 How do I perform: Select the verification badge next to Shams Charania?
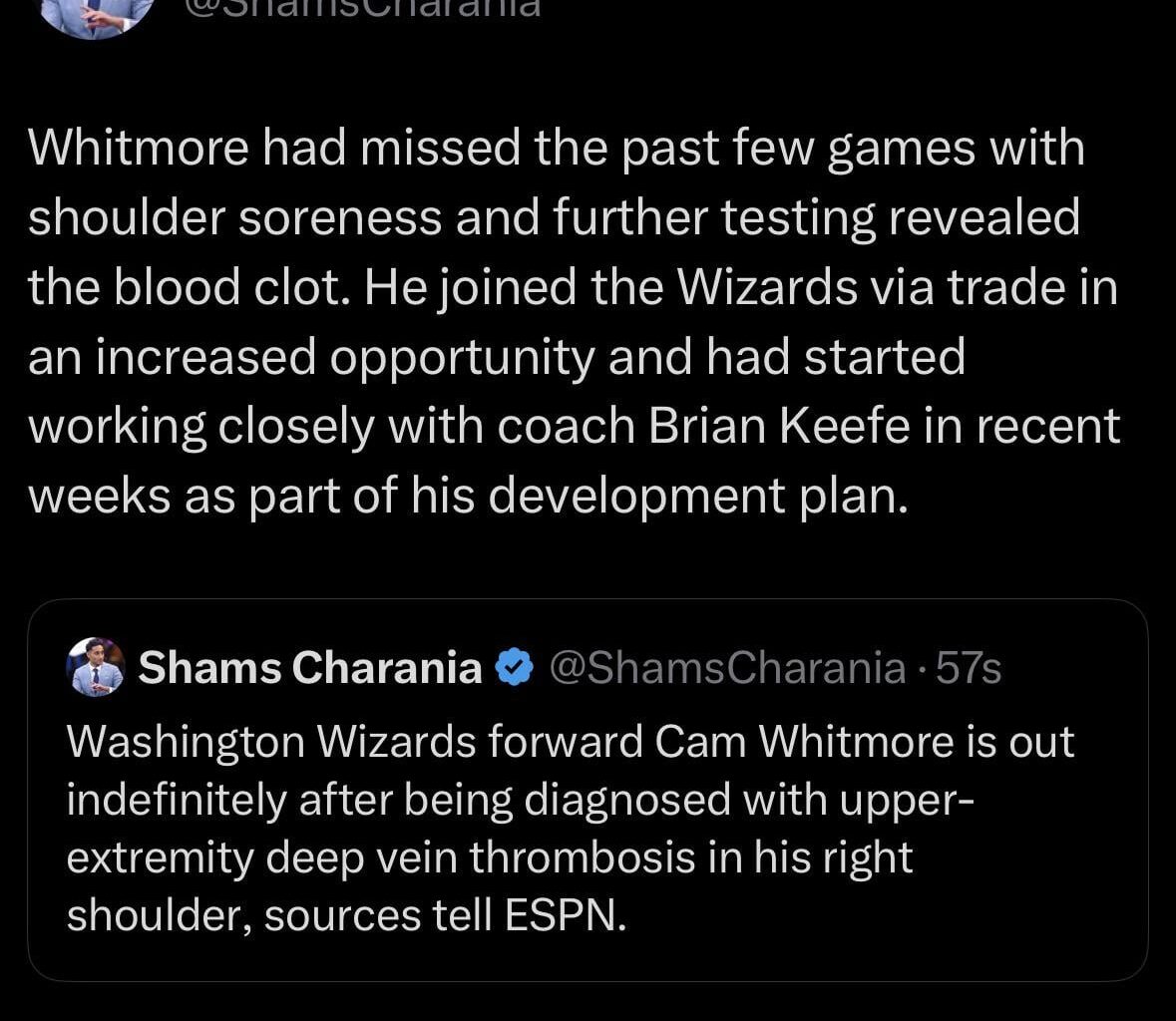coord(513,668)
